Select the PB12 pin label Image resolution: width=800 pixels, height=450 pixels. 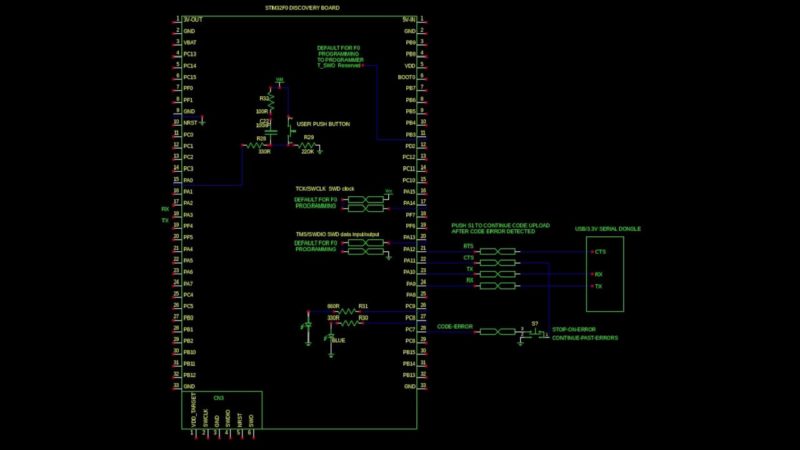coord(189,375)
